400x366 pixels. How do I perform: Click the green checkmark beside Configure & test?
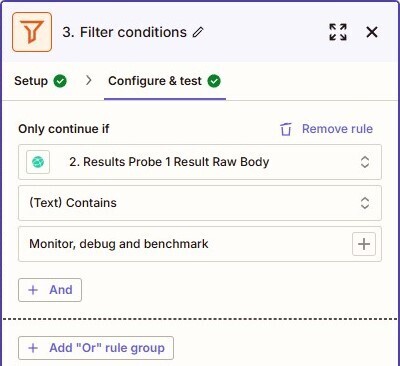pyautogui.click(x=214, y=81)
